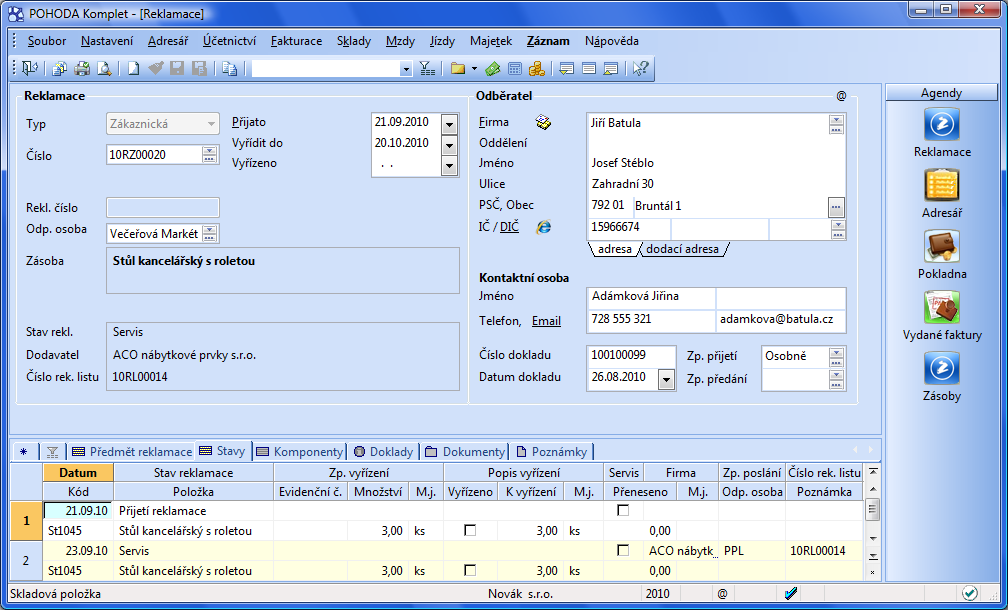Click the Firma field picker button

click(x=836, y=125)
